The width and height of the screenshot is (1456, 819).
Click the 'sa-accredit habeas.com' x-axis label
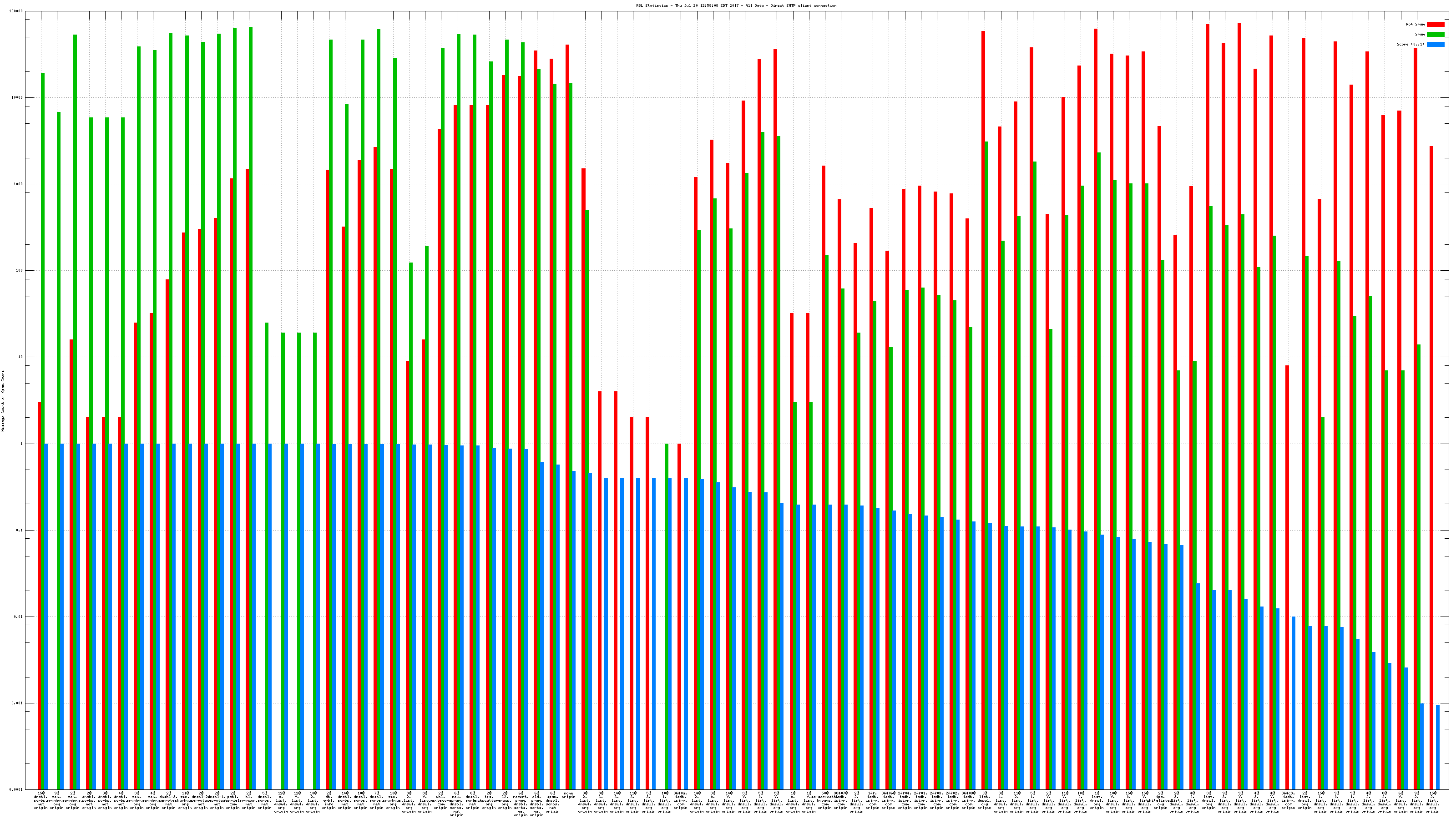point(824,801)
